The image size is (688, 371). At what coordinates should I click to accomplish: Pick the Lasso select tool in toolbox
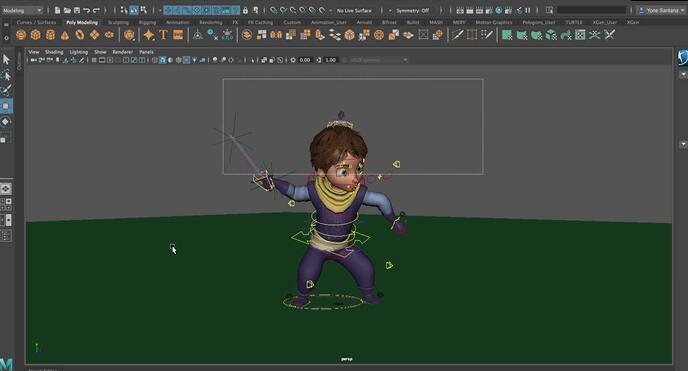[6, 75]
